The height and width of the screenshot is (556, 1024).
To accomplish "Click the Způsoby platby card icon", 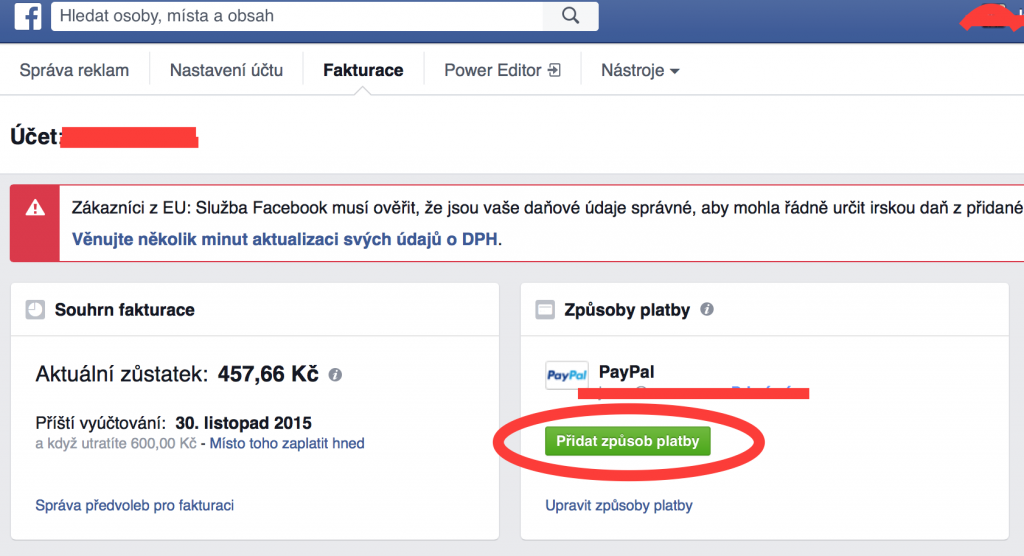I will (545, 309).
